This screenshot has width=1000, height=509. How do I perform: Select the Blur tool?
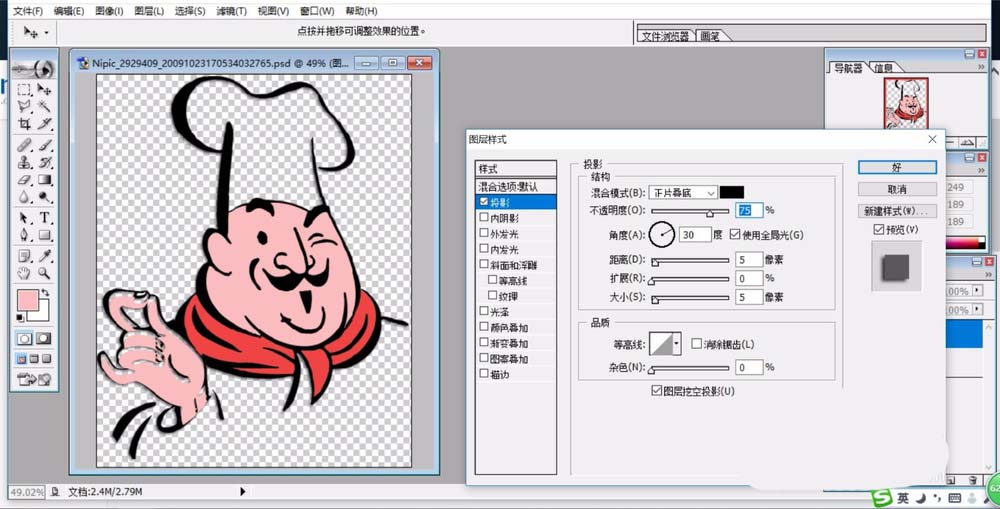coord(24,197)
